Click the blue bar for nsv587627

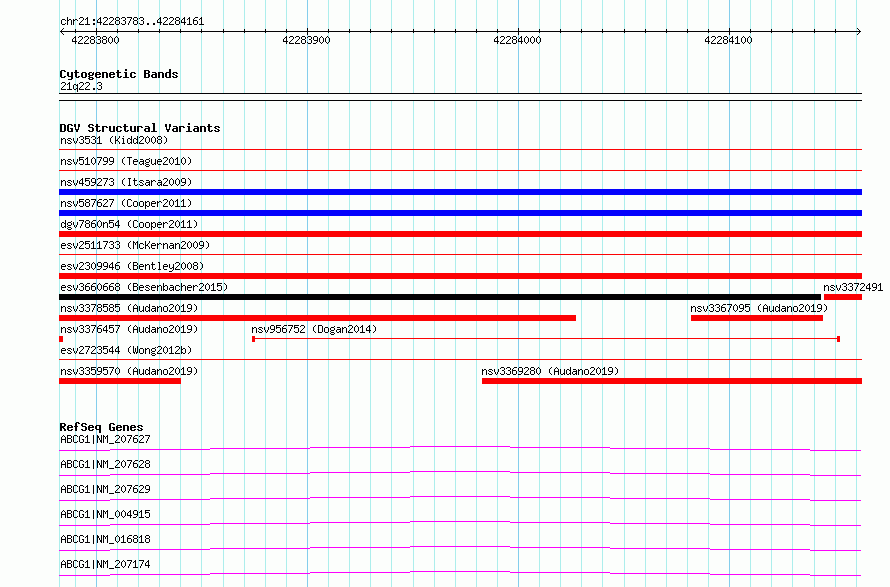[460, 213]
